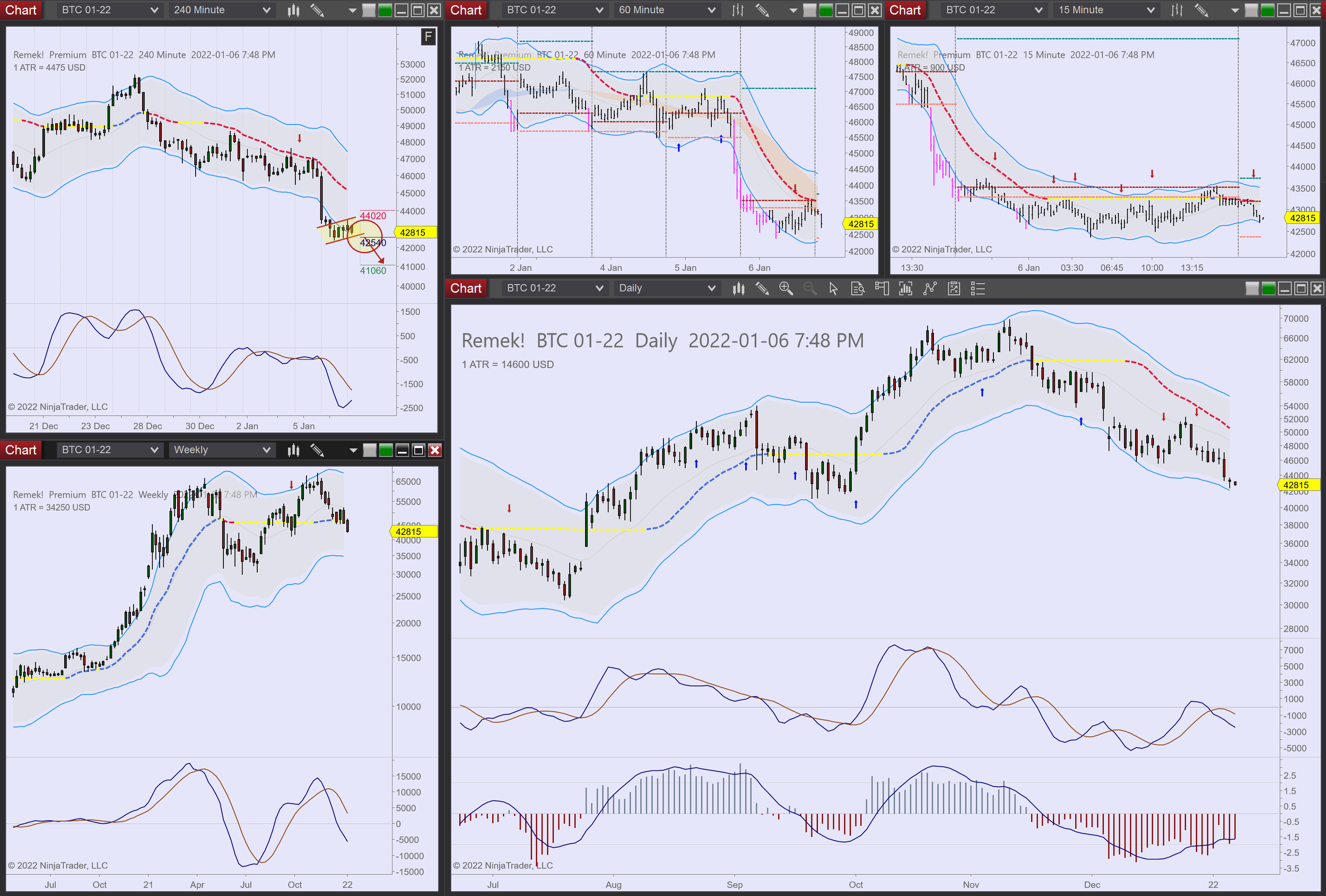1326x896 pixels.
Task: Open drawing tools pencil on 240 Minute chart
Action: (x=317, y=10)
